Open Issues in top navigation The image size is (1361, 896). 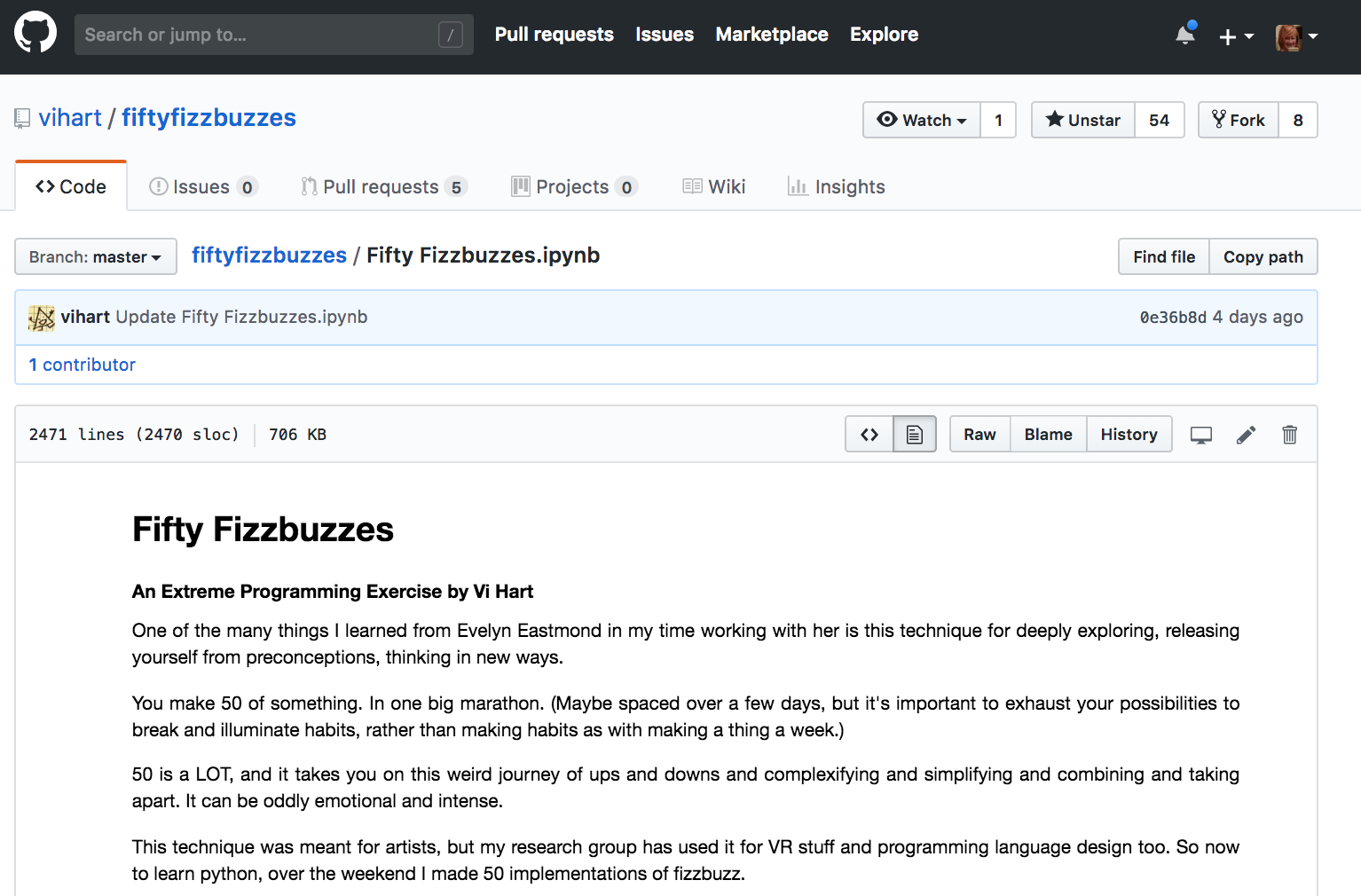click(665, 35)
